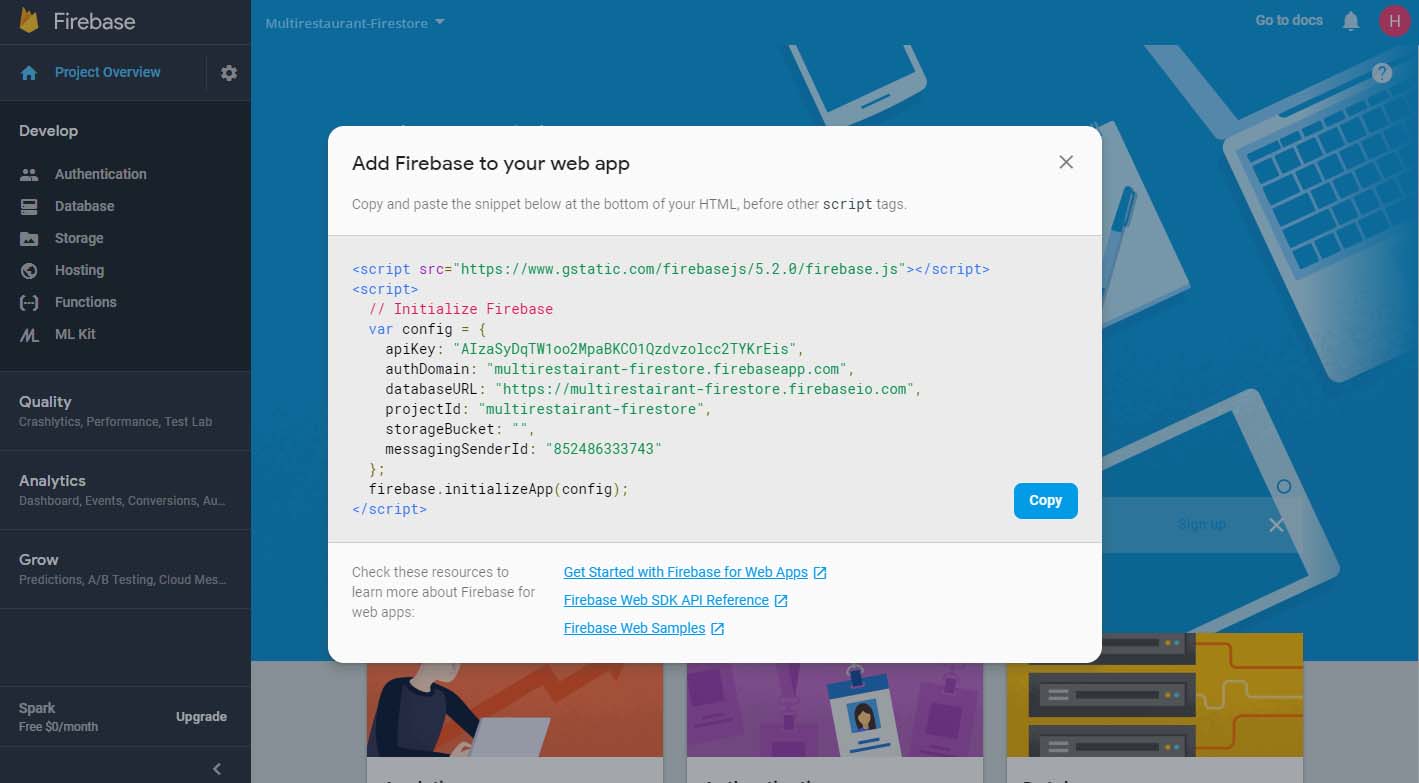Click external-link icon beside API Reference link
1419x783 pixels.
point(781,601)
